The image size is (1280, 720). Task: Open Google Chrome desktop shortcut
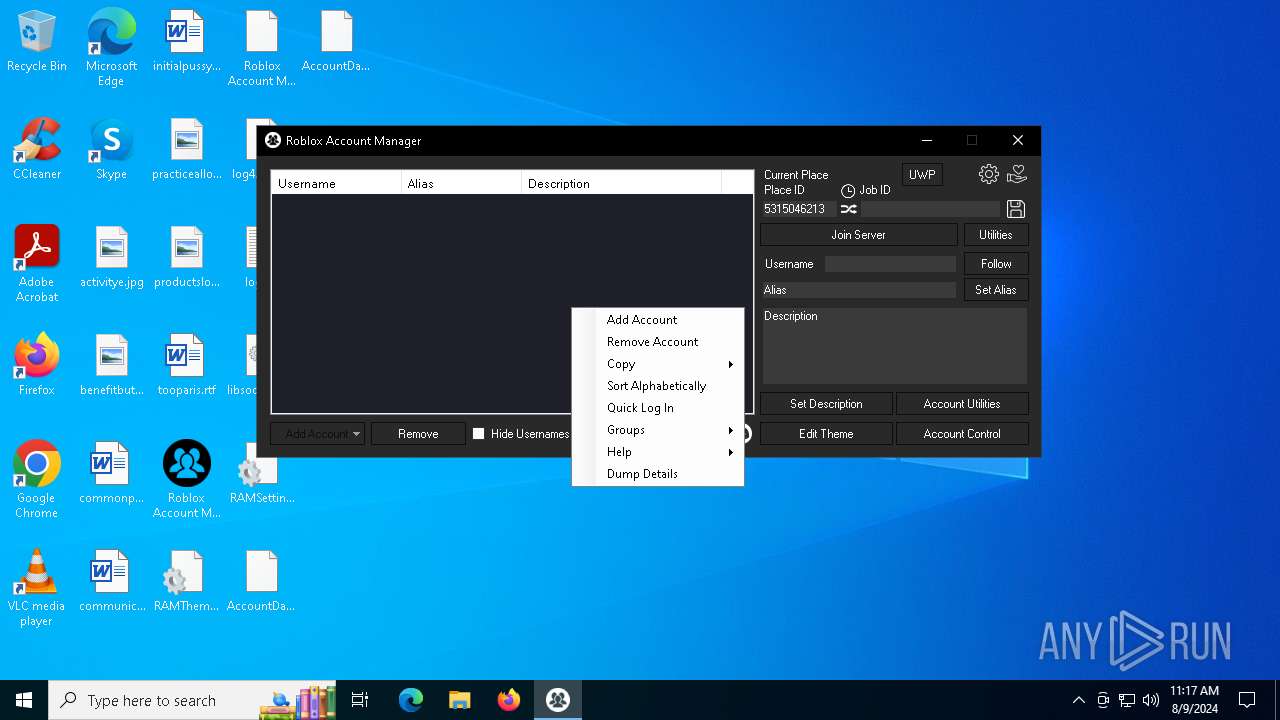37,480
